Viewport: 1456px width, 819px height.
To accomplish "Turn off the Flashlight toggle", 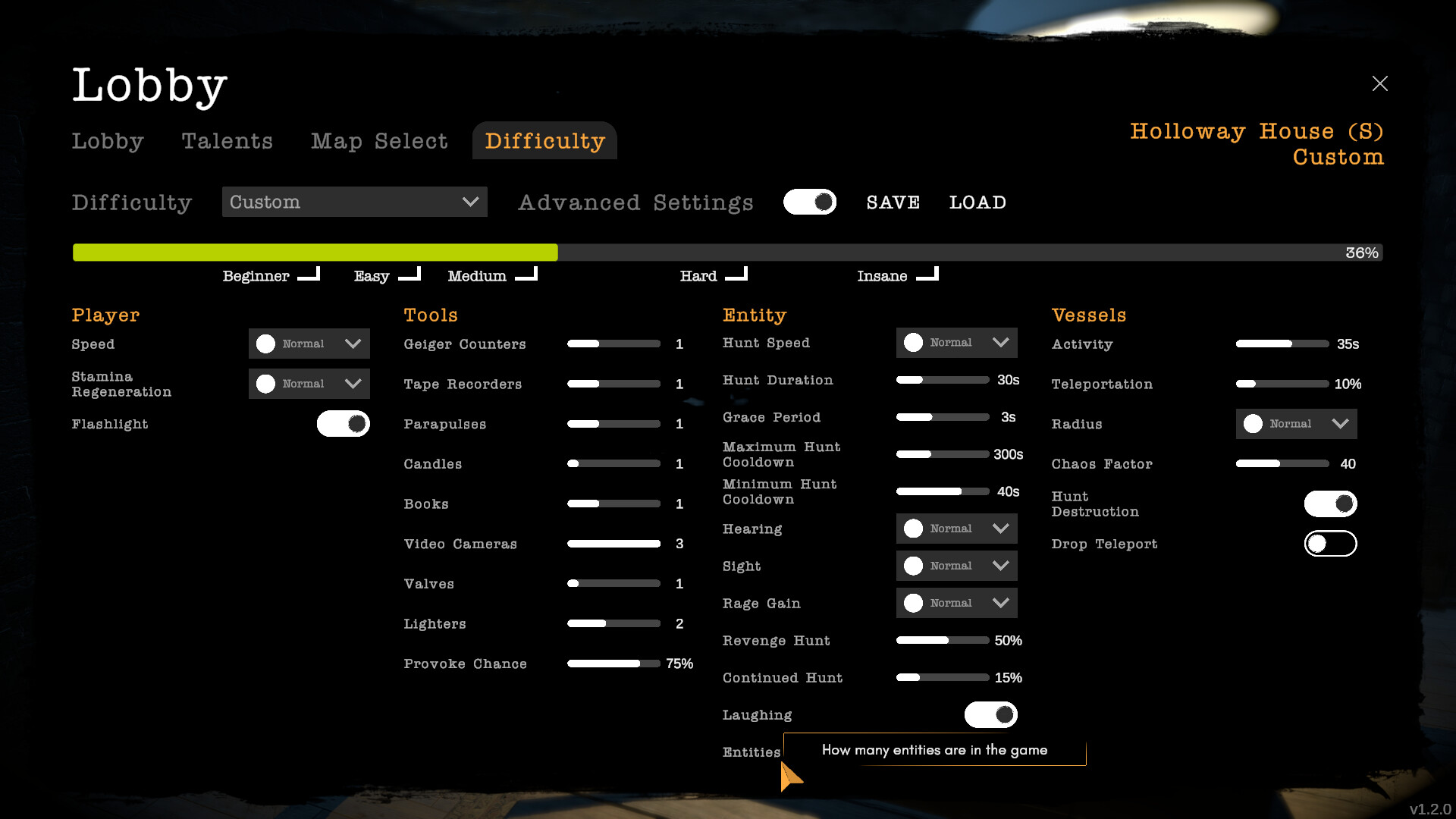I will click(x=343, y=424).
